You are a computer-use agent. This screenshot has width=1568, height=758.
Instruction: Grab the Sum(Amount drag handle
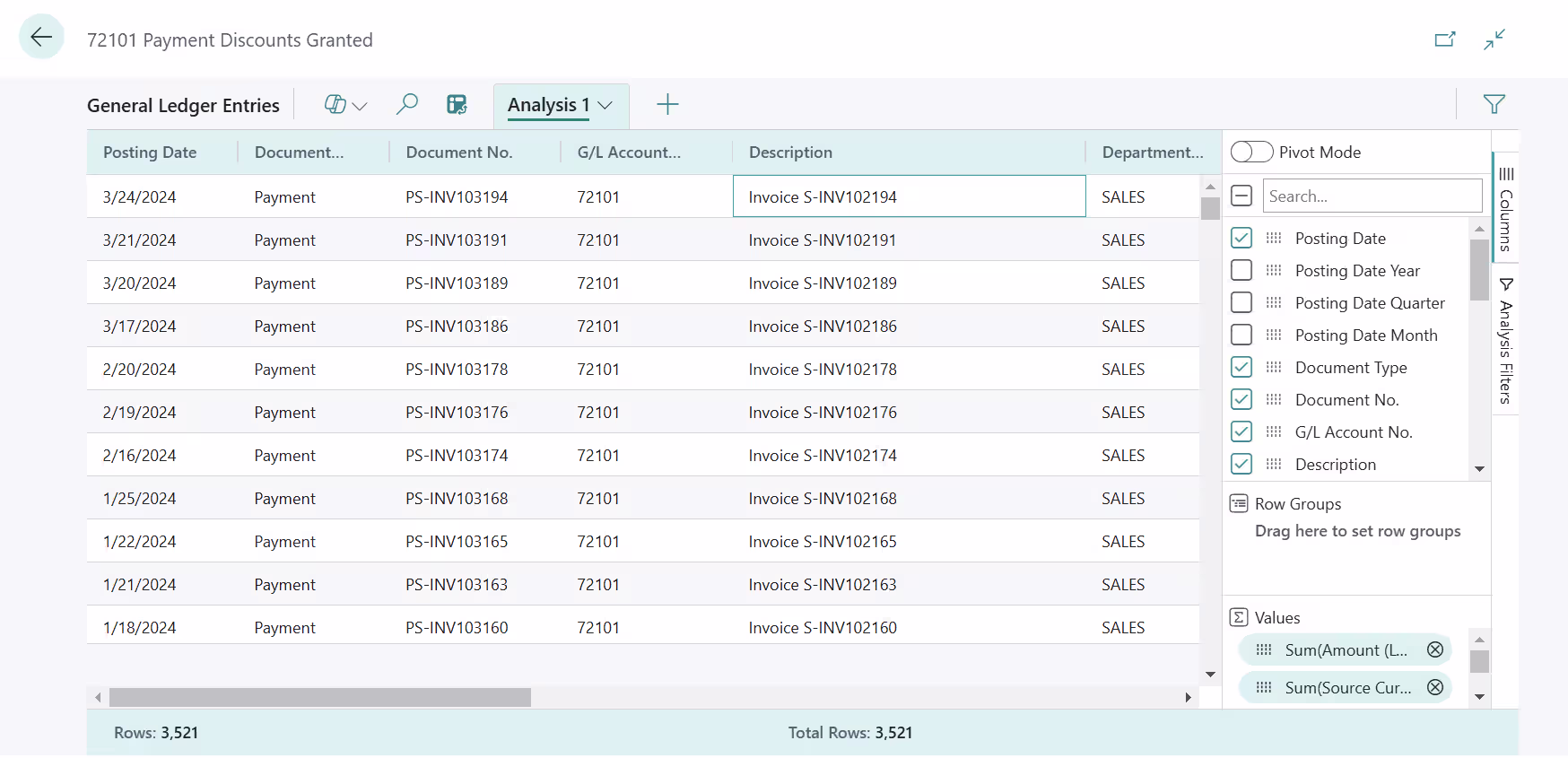(1264, 650)
